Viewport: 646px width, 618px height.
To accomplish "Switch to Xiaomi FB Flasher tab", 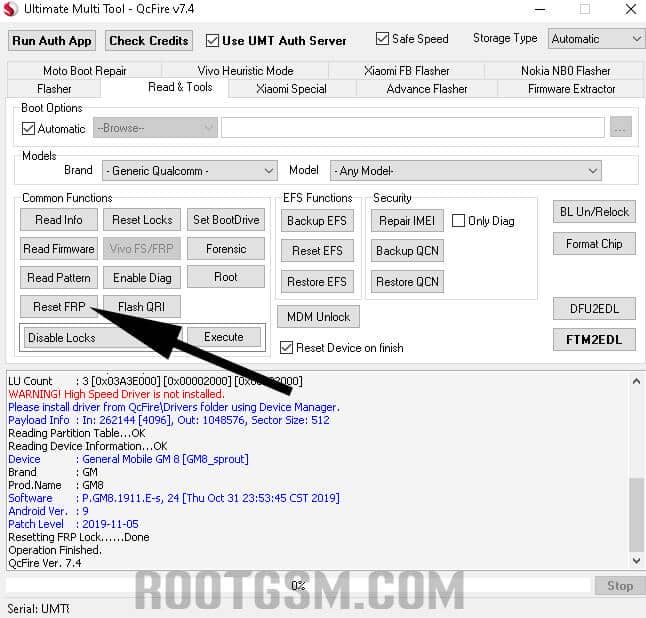I will click(x=407, y=71).
